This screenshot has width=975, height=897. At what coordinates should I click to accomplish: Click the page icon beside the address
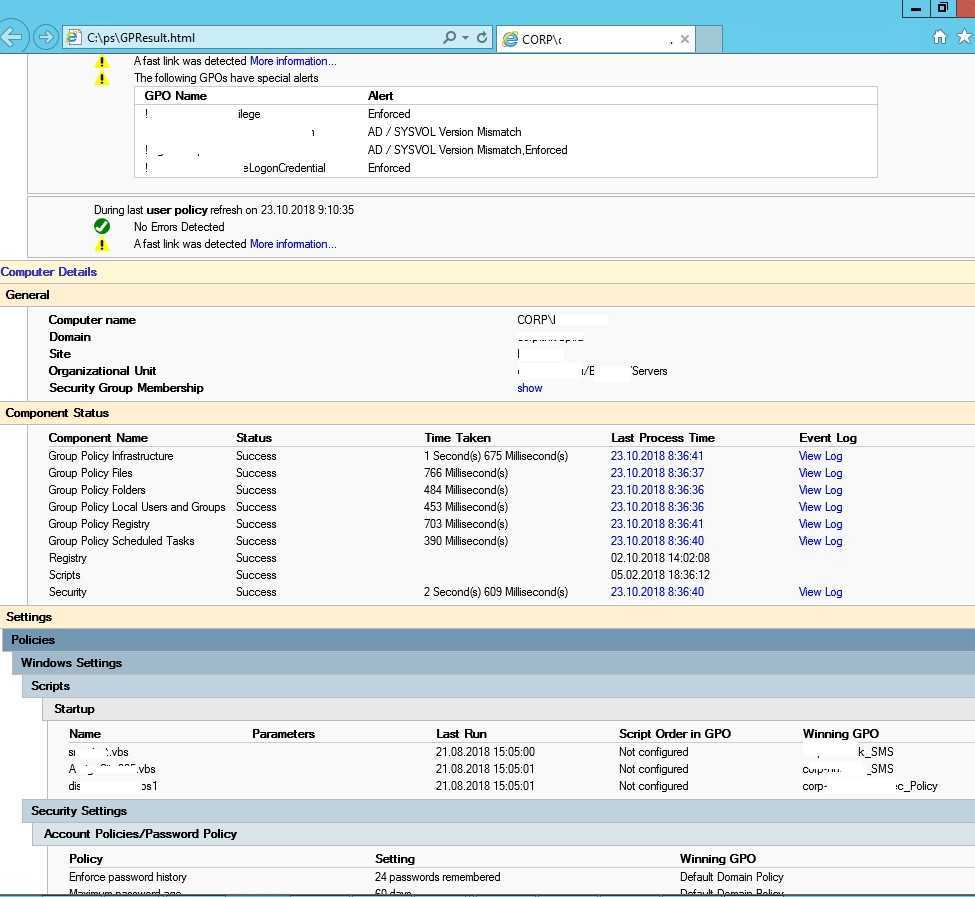pos(73,38)
